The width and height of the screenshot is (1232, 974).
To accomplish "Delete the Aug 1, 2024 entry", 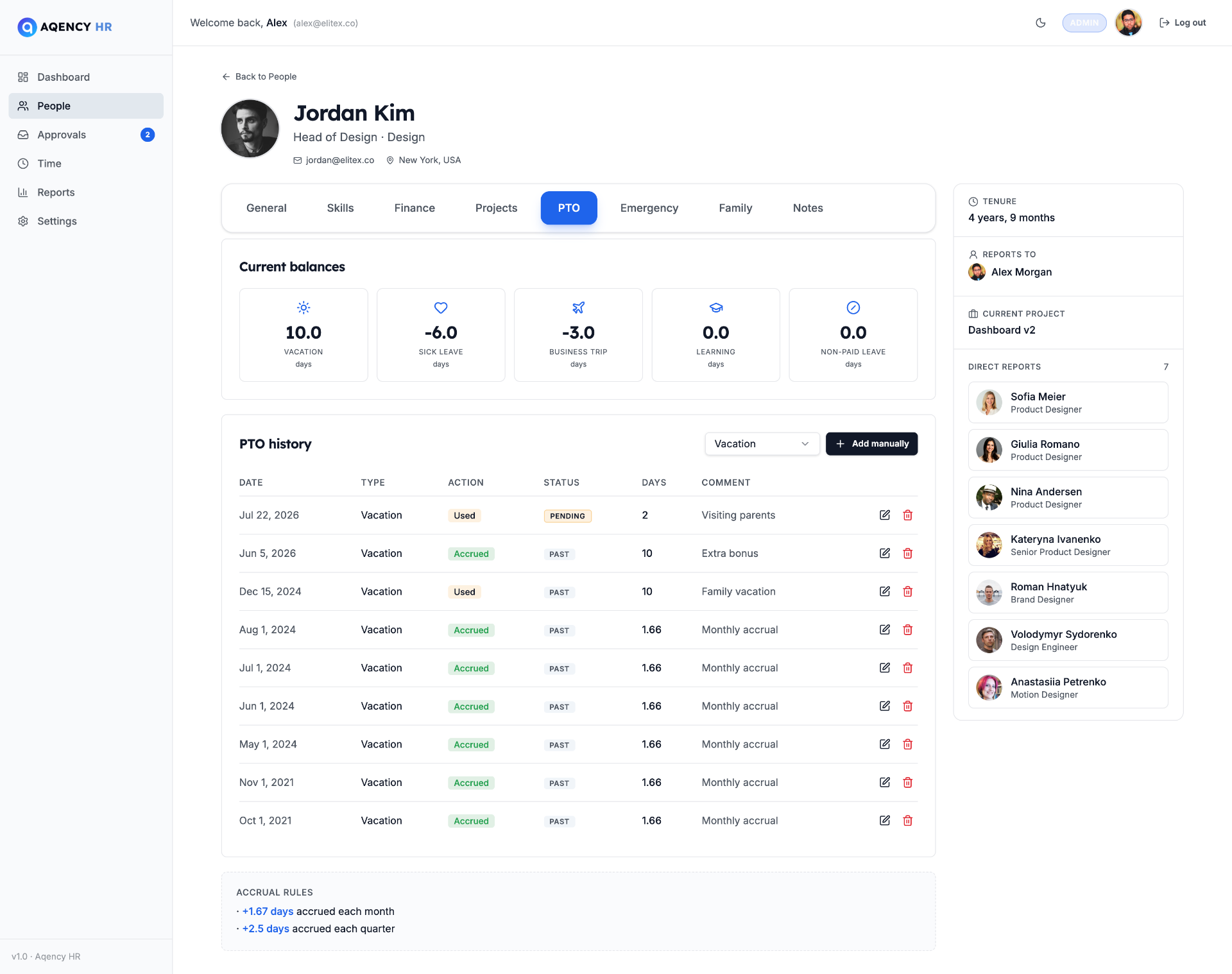I will (907, 629).
